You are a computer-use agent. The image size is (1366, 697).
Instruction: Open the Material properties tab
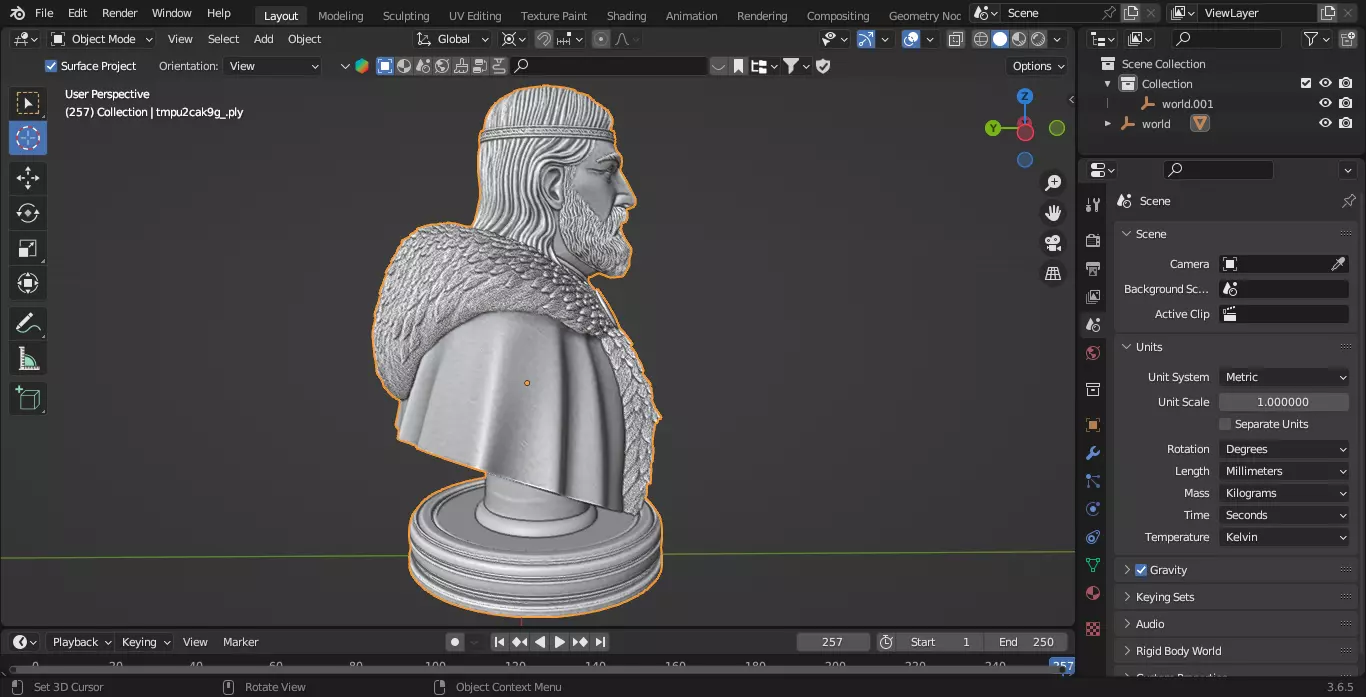click(1093, 593)
